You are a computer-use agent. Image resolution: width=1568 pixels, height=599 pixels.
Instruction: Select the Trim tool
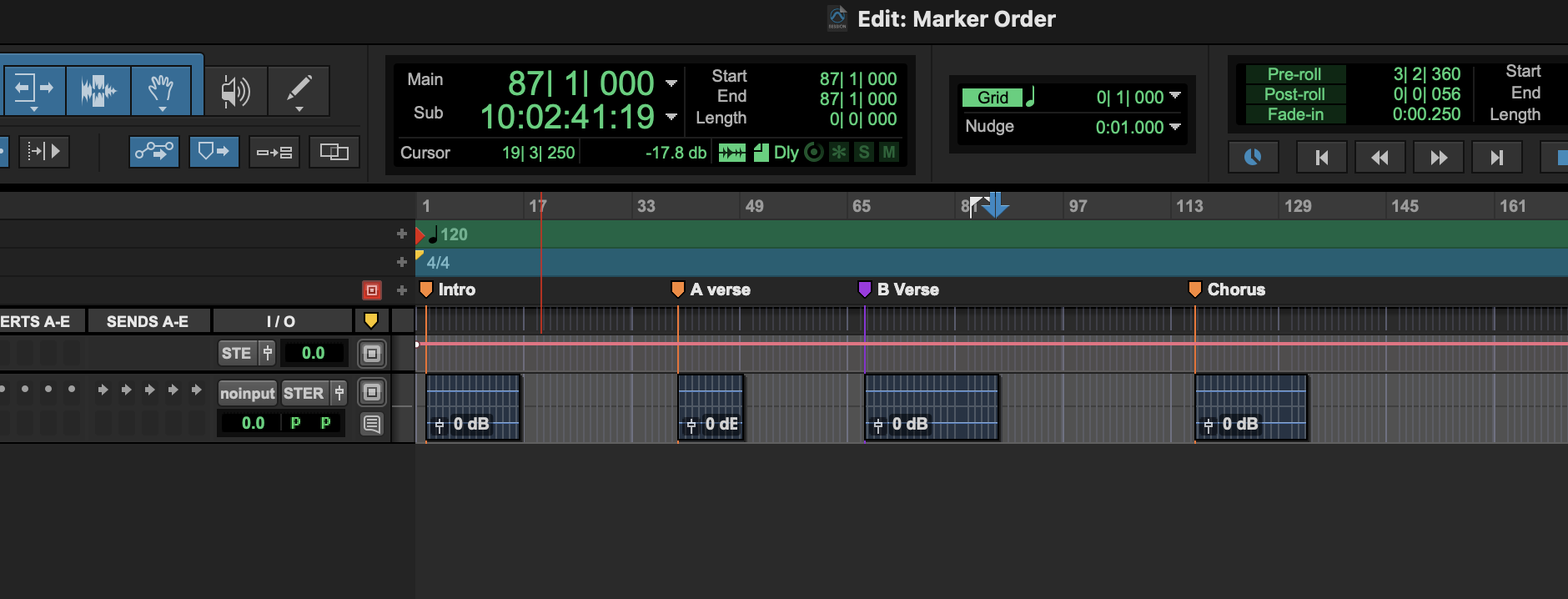click(33, 89)
